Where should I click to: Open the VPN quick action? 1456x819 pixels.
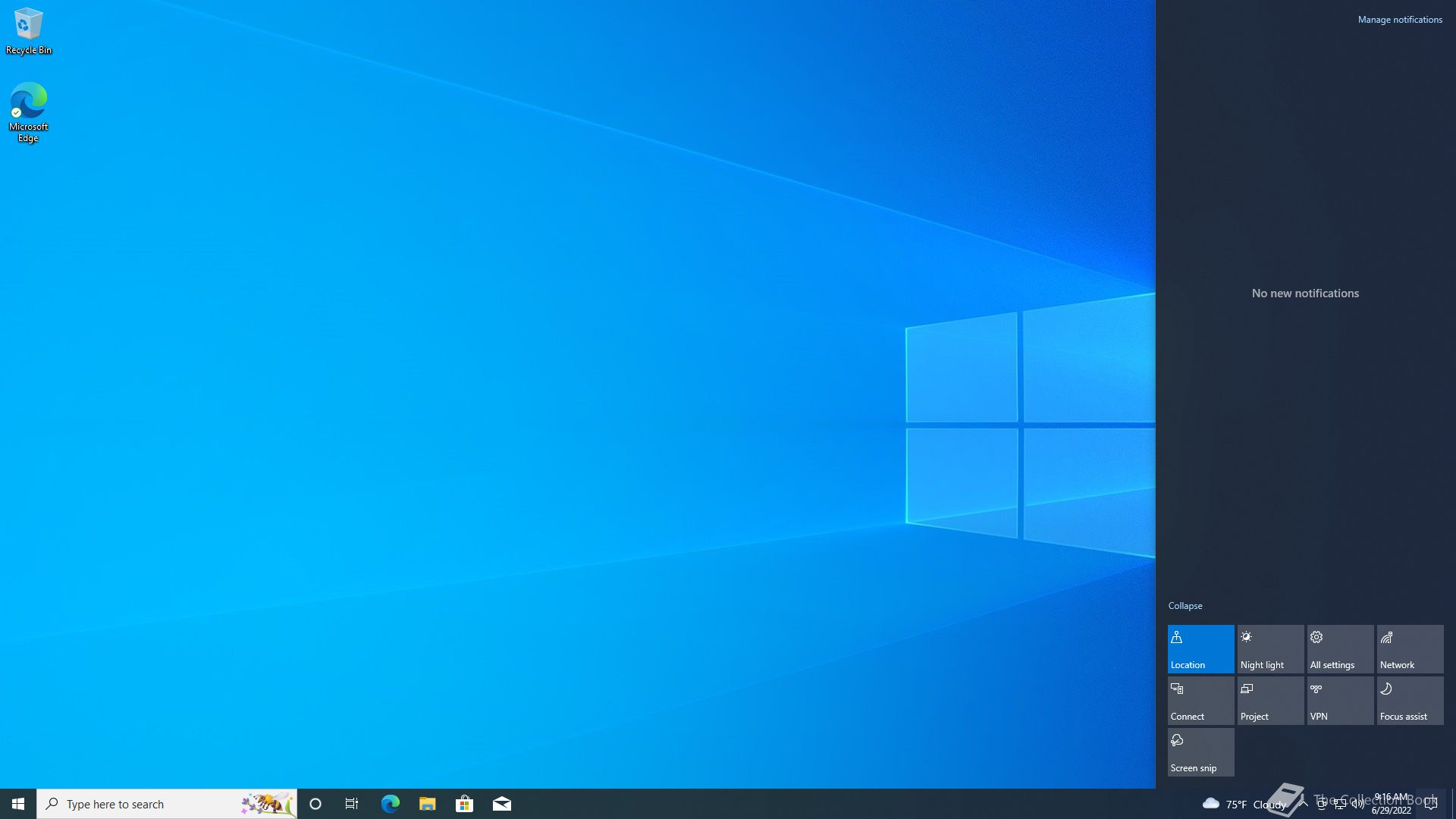coord(1340,700)
